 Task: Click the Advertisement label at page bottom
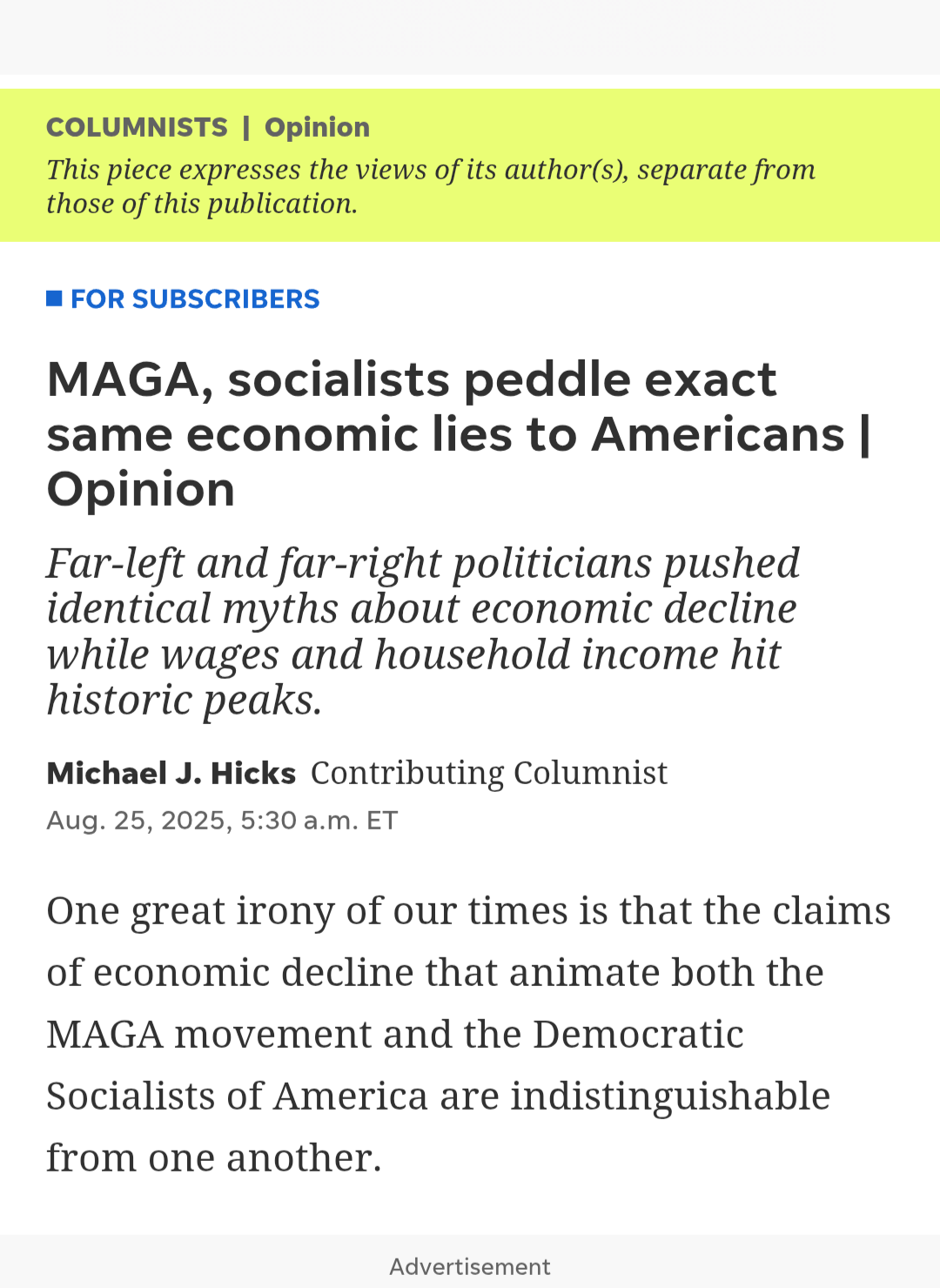pyautogui.click(x=470, y=1266)
